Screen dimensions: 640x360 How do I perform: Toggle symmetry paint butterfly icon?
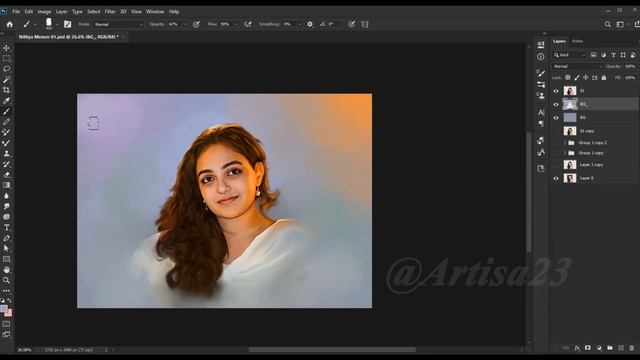point(365,24)
